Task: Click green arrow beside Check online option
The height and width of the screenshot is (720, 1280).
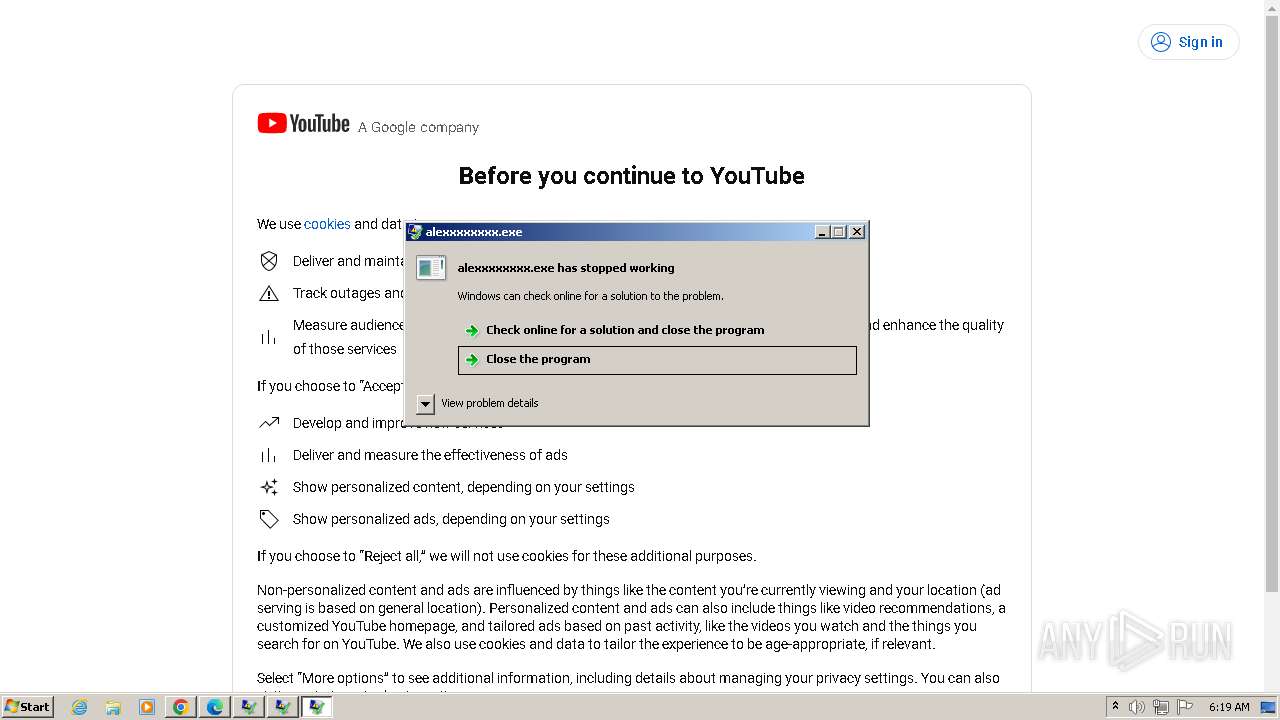Action: pos(472,331)
